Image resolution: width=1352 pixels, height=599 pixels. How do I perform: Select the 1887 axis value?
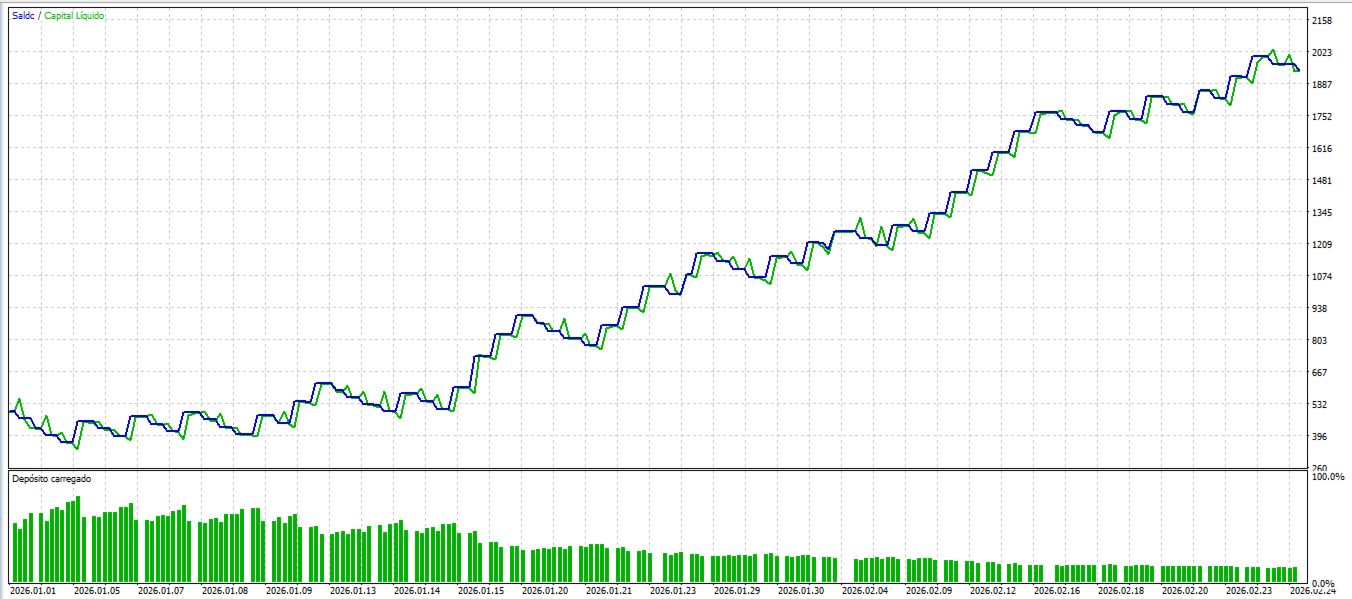tap(1323, 85)
